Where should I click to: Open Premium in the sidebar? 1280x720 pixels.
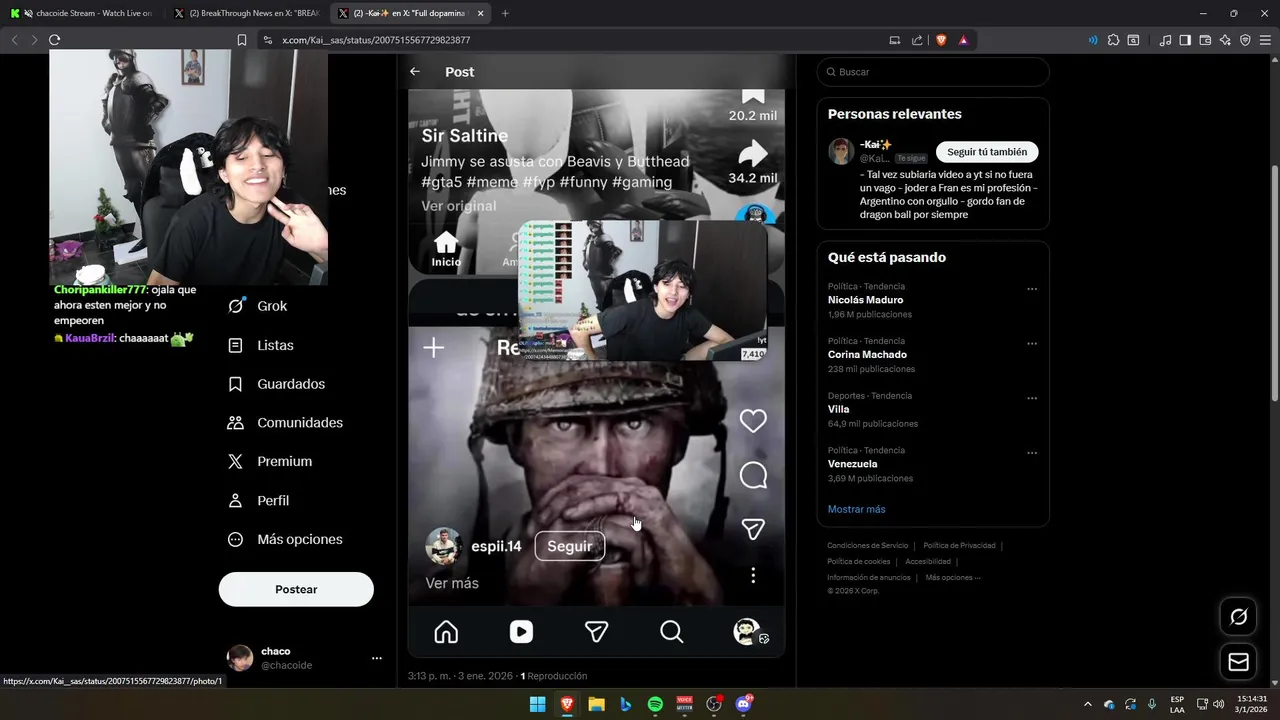pyautogui.click(x=270, y=462)
